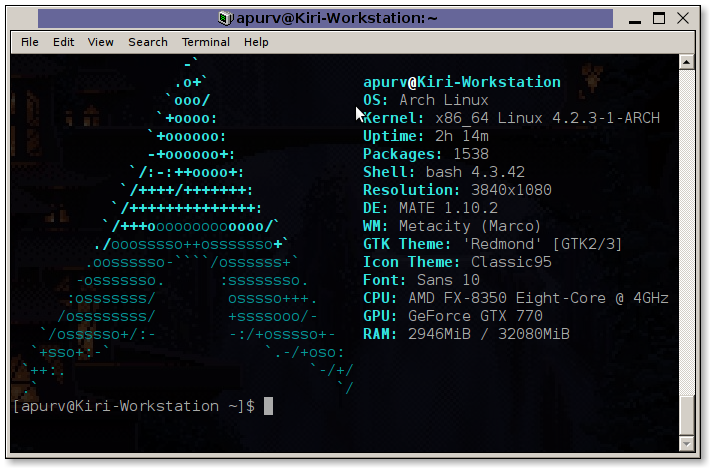
Task: Click the apurv@Kiri-Workstation header in output
Action: [462, 82]
